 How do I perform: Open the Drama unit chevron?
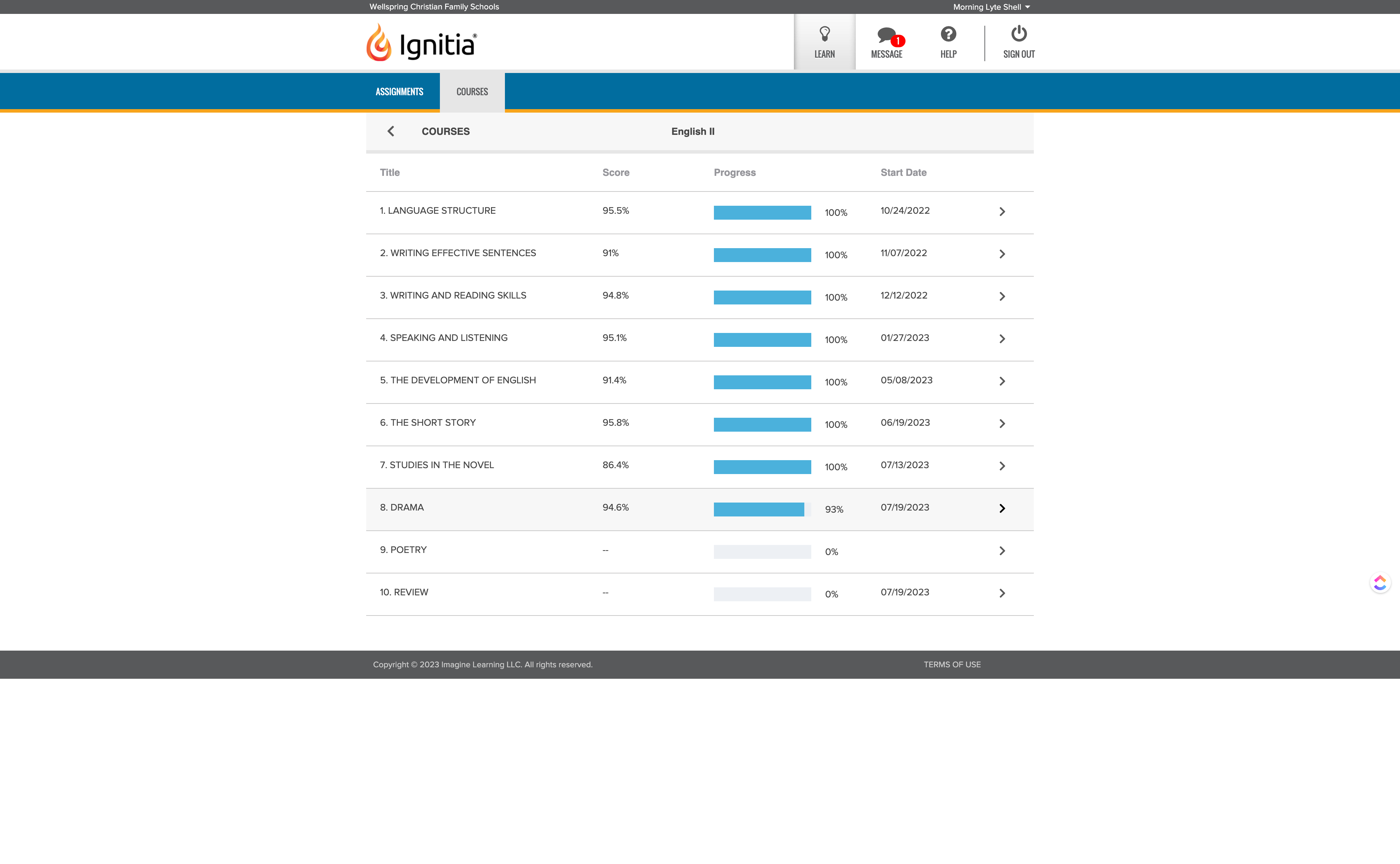(1002, 508)
